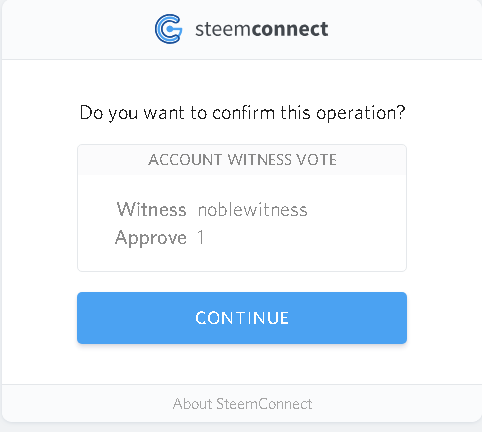
Task: Confirm the operation with CONTINUE button
Action: (242, 318)
